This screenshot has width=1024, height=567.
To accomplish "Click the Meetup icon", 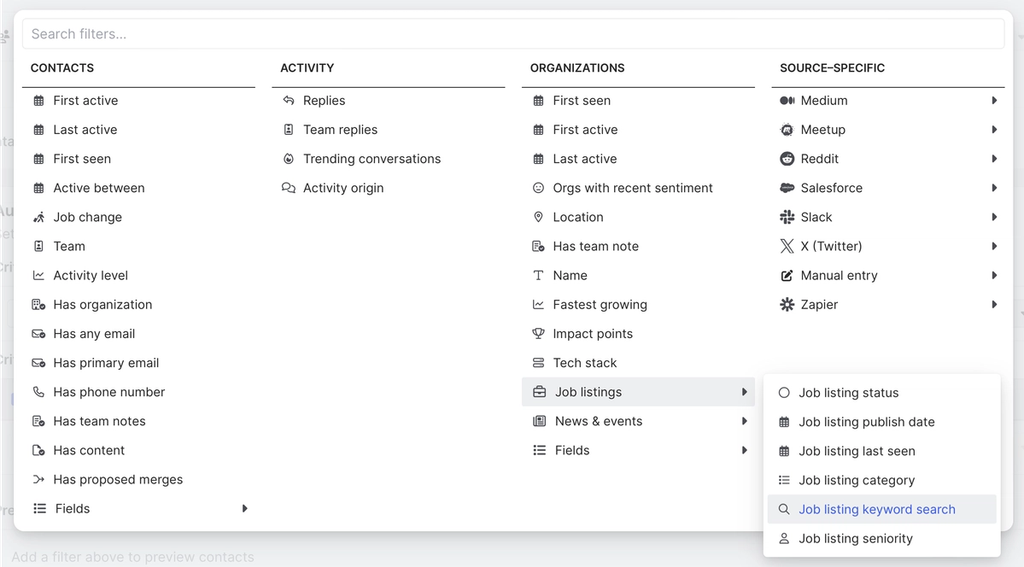I will (x=787, y=130).
